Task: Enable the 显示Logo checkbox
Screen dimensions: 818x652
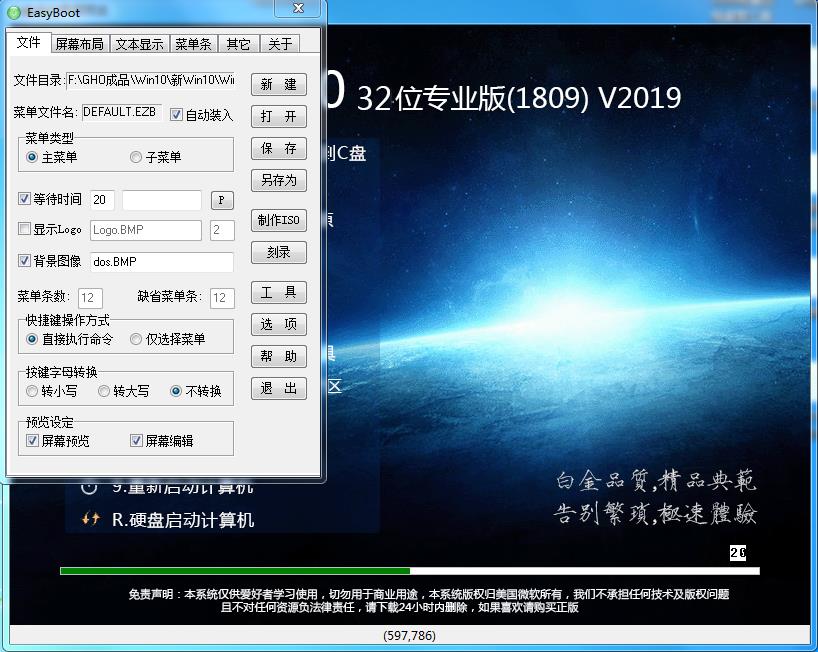Action: tap(25, 230)
